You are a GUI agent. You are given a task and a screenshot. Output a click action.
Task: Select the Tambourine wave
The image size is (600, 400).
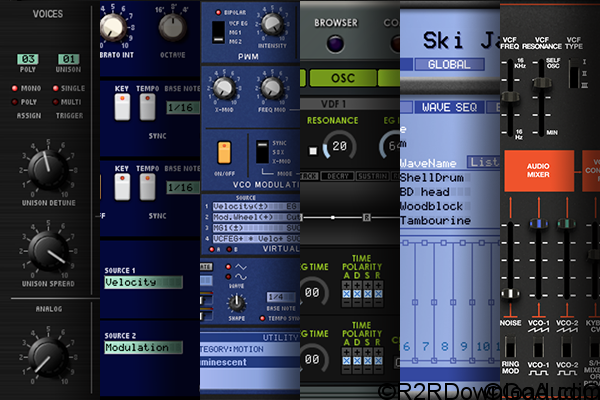tap(435, 220)
